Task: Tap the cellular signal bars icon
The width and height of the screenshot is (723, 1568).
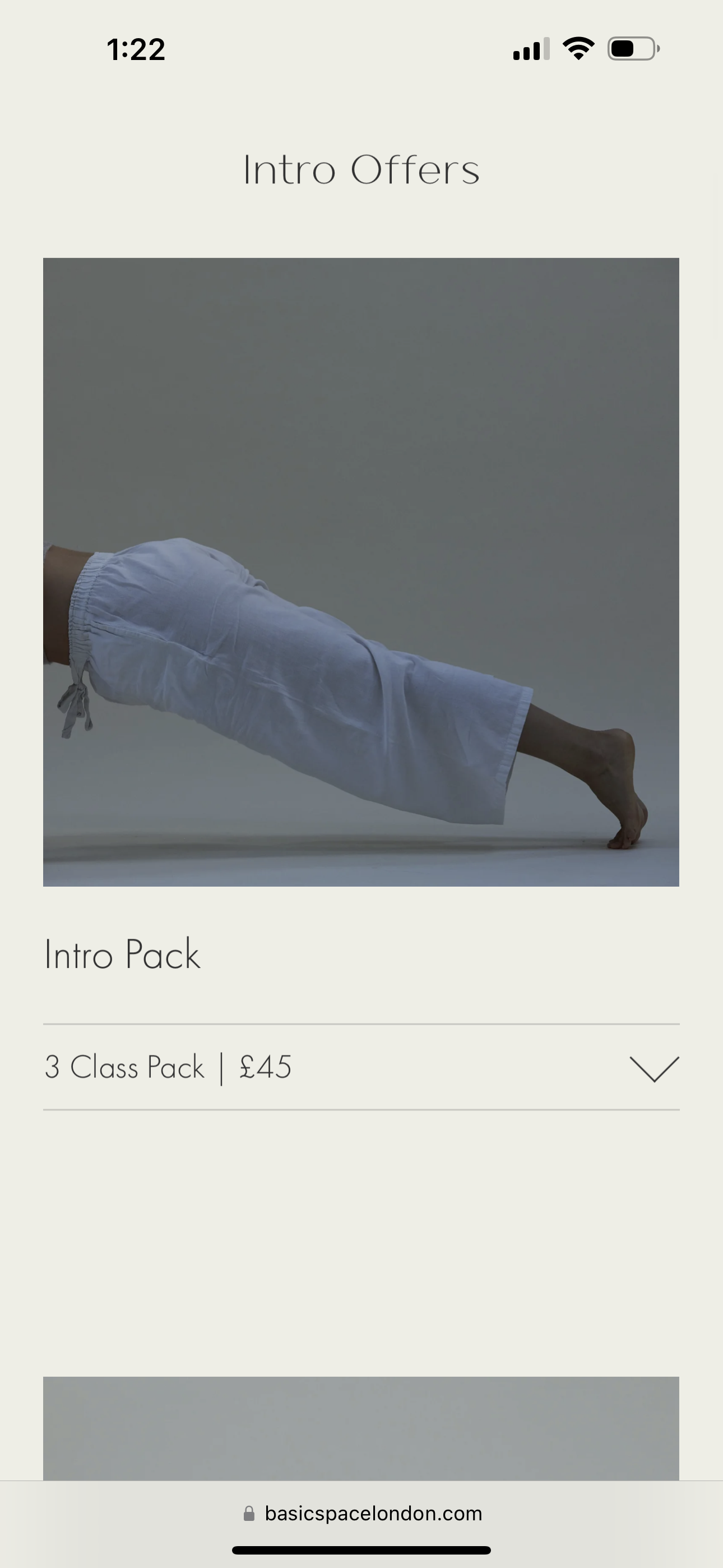Action: pyautogui.click(x=531, y=49)
